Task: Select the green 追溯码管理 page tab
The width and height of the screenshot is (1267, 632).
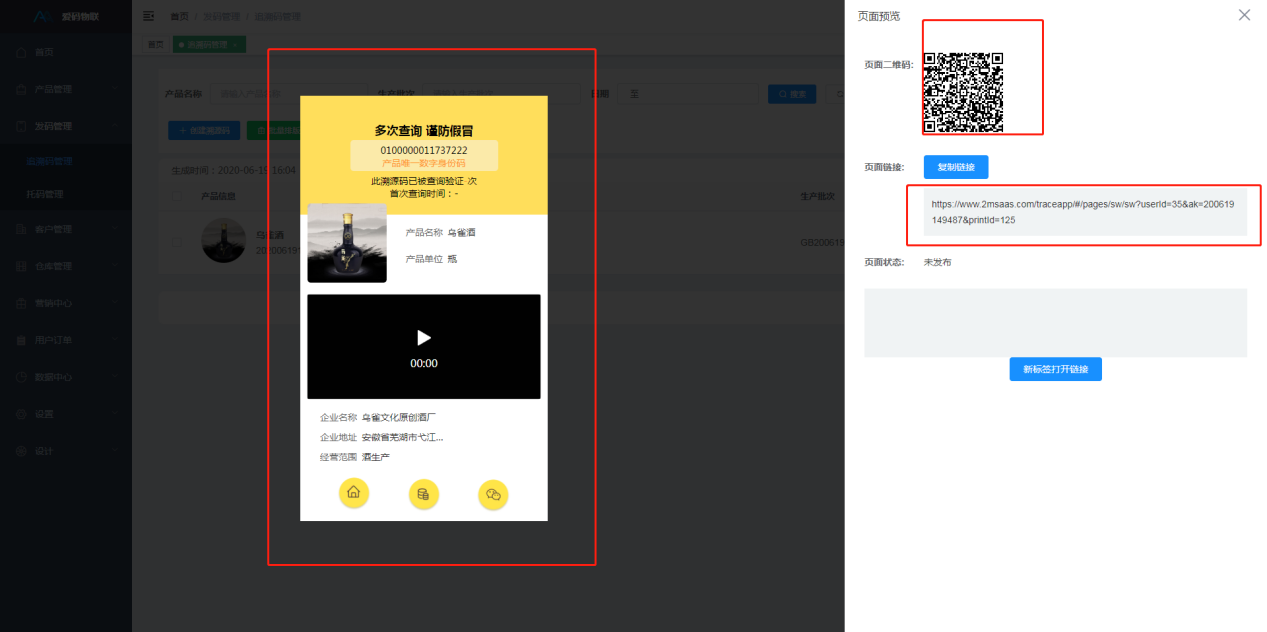Action: [209, 45]
